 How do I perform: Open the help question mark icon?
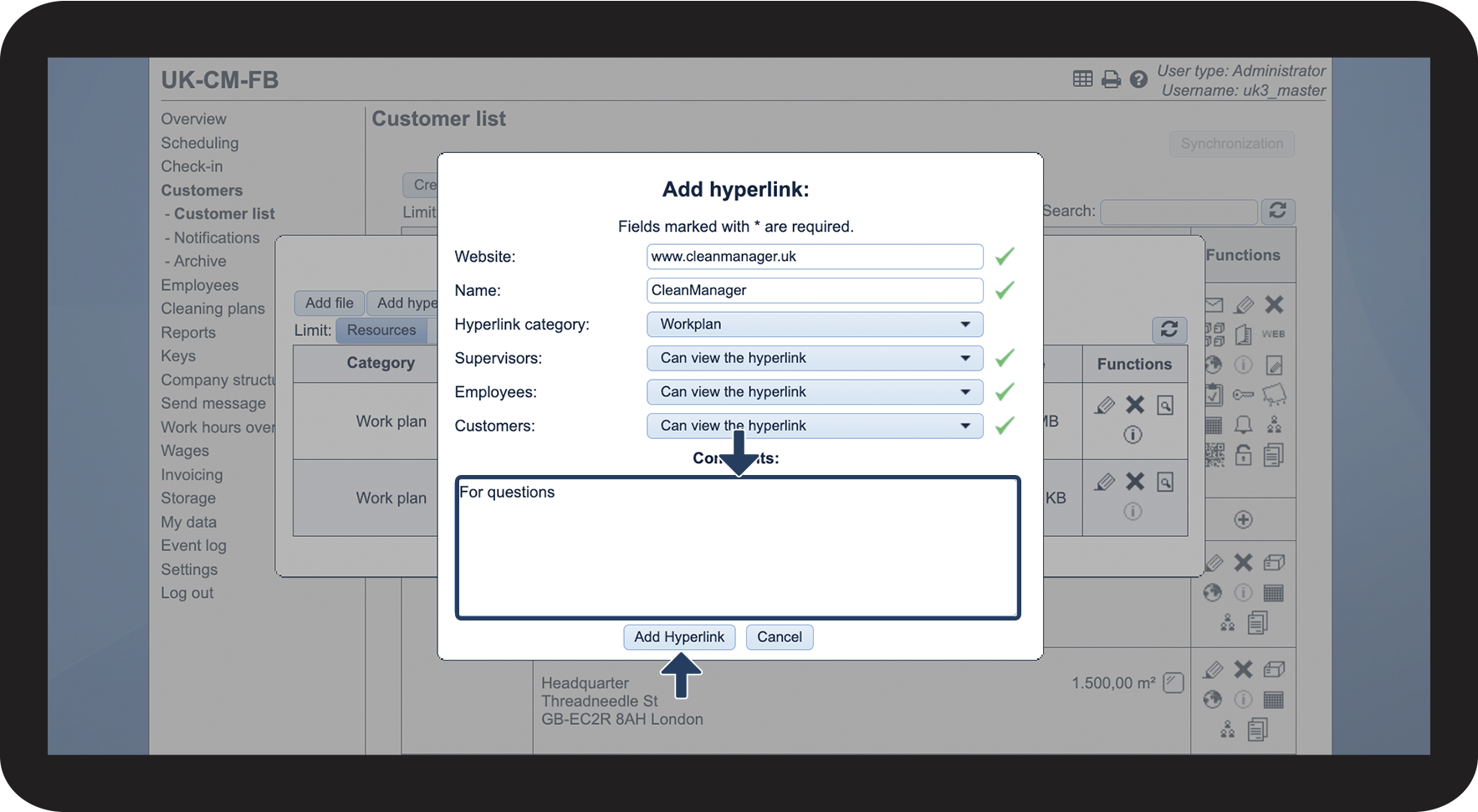[1138, 79]
